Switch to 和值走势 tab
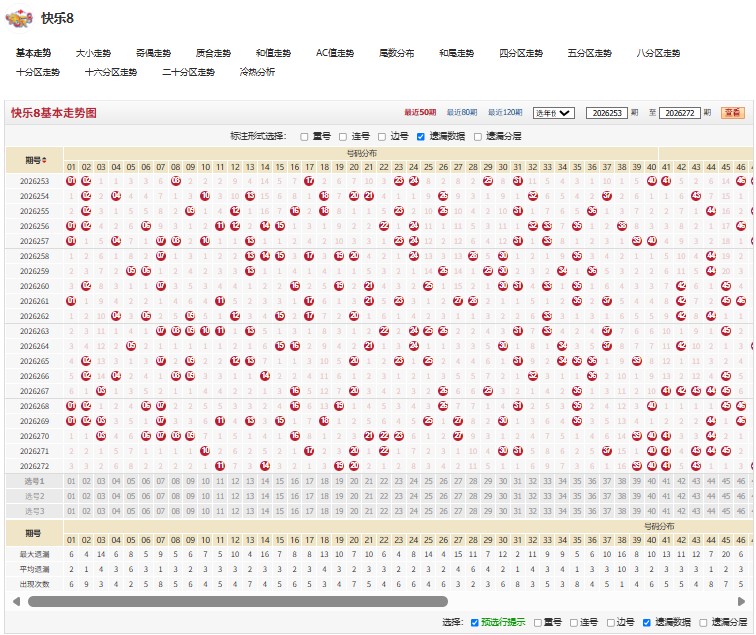Viewport: 756px width, 635px height. (273, 53)
